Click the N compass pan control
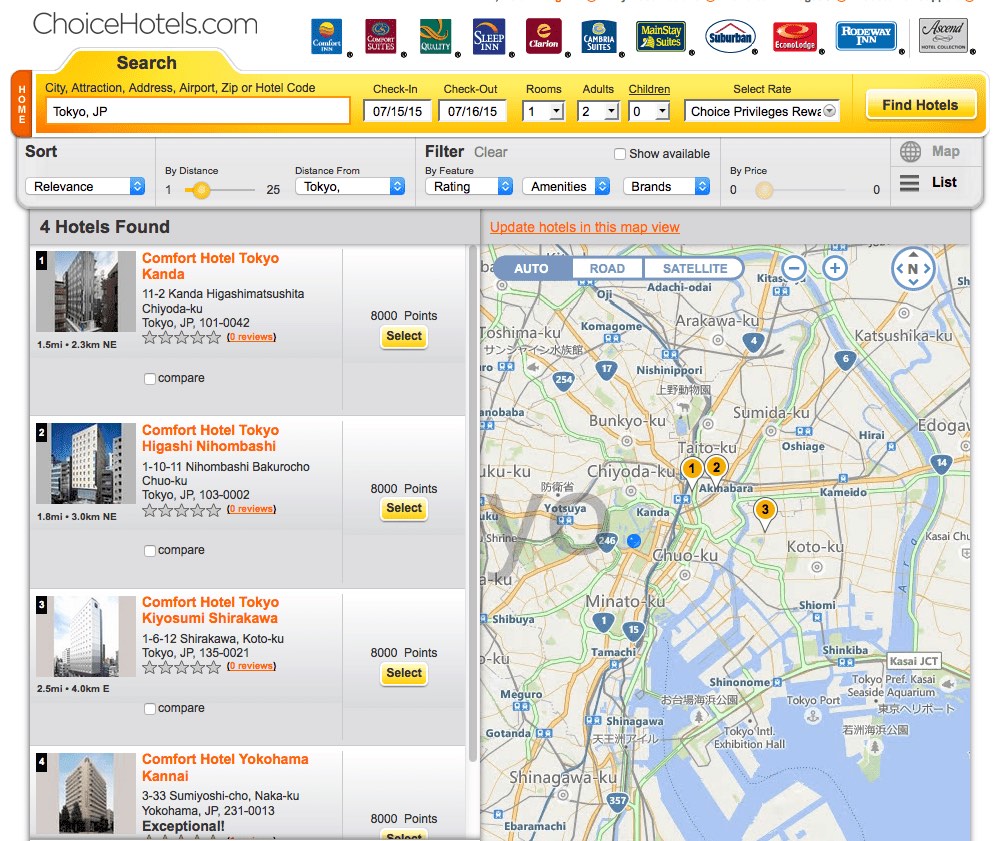The image size is (1004, 841). pyautogui.click(x=913, y=269)
